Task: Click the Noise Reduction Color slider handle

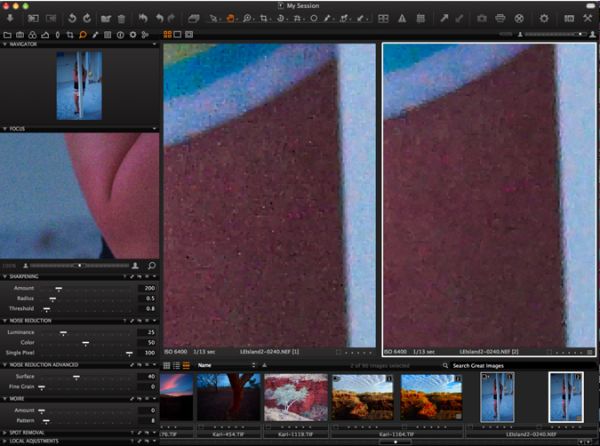Action: (x=86, y=343)
